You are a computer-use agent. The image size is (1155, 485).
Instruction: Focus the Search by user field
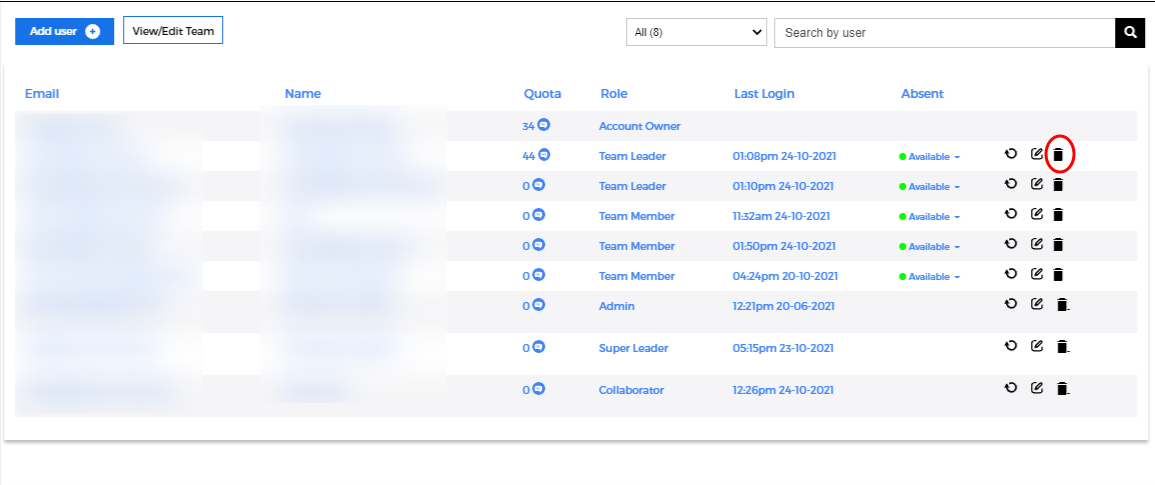pos(944,33)
